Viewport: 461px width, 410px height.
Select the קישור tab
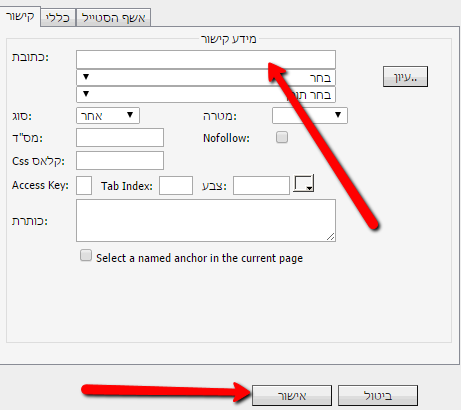click(x=20, y=17)
